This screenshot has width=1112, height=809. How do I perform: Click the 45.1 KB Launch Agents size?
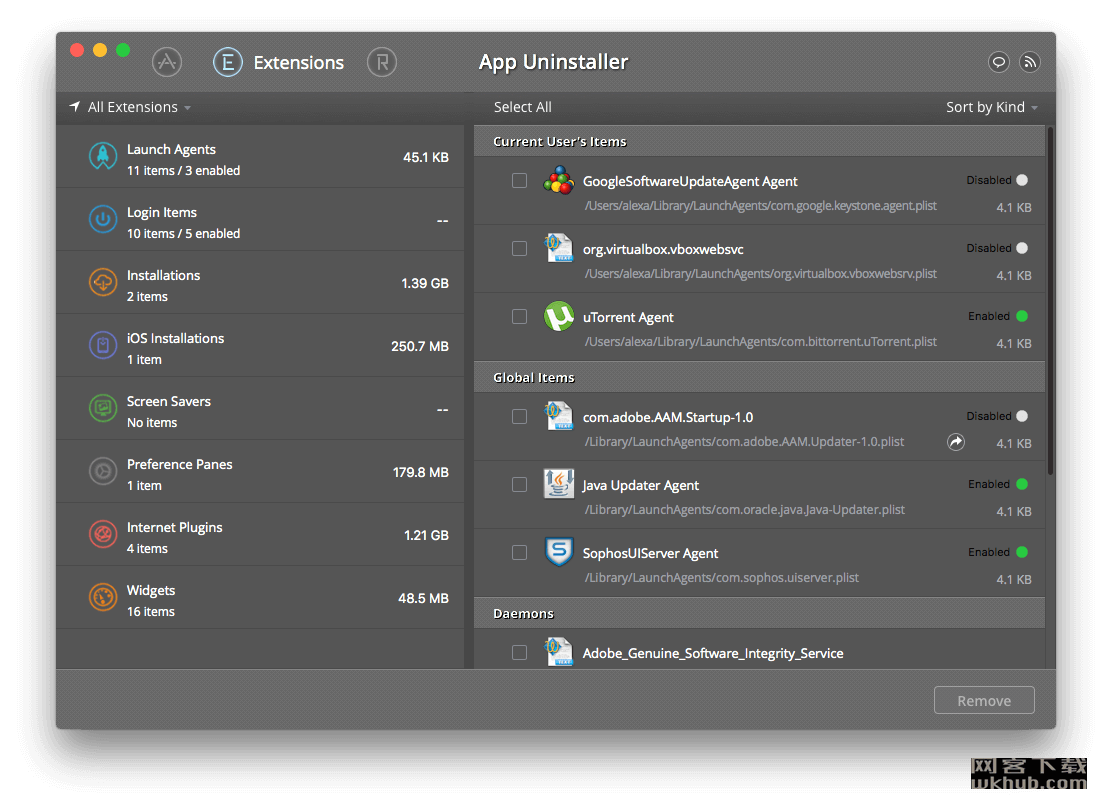(426, 157)
